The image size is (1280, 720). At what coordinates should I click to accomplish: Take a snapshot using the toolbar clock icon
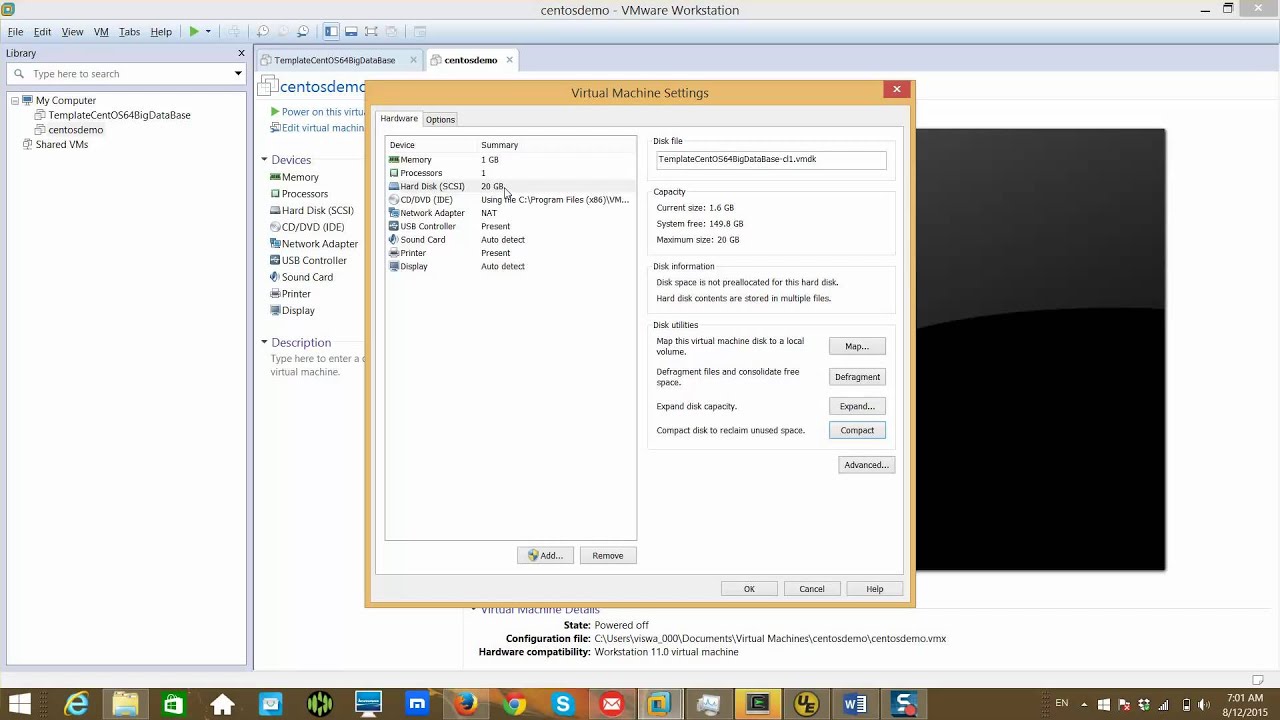pos(262,32)
